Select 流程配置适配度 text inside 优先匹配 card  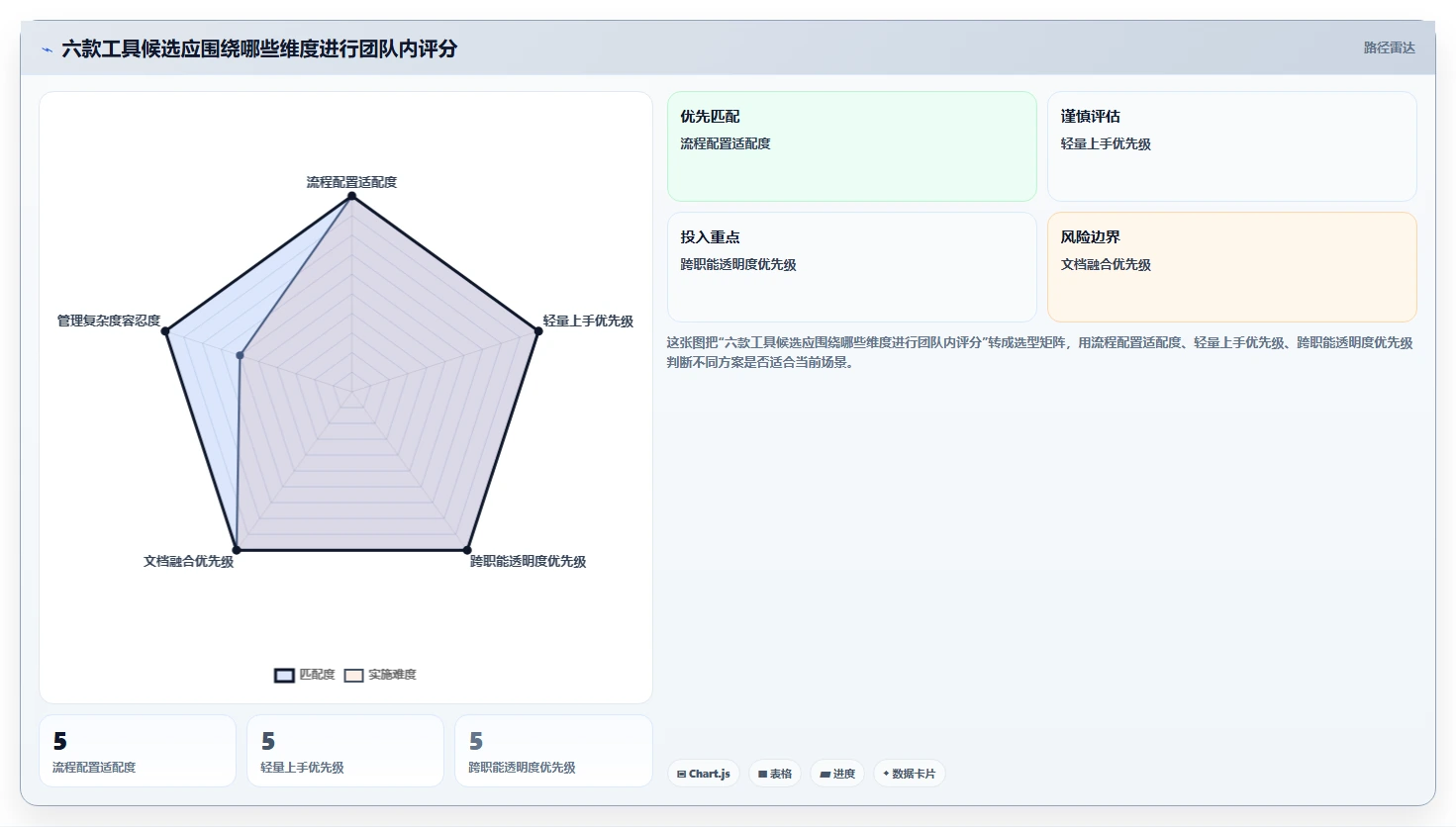[725, 143]
